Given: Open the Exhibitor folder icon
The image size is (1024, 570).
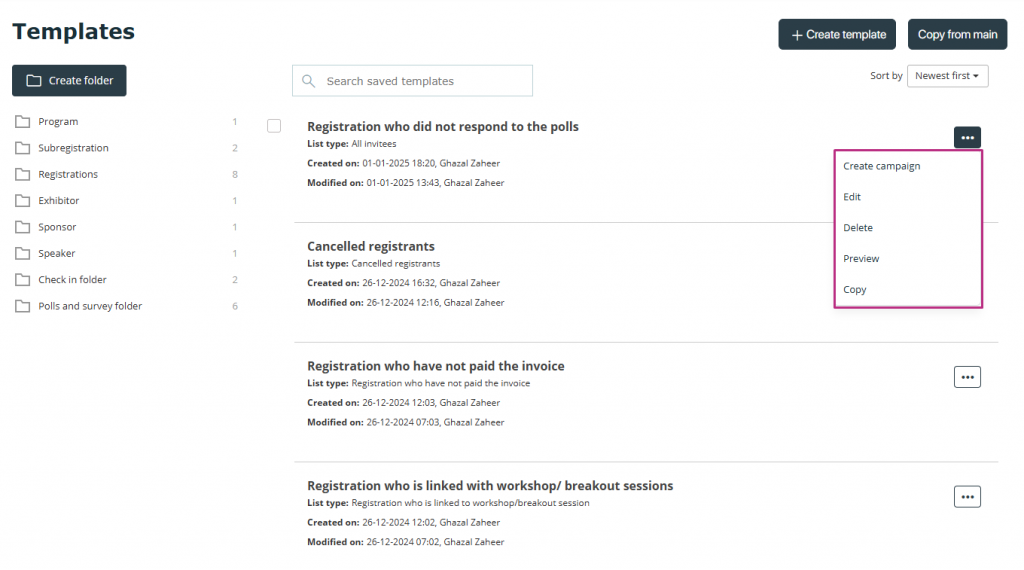Looking at the screenshot, I should [22, 200].
